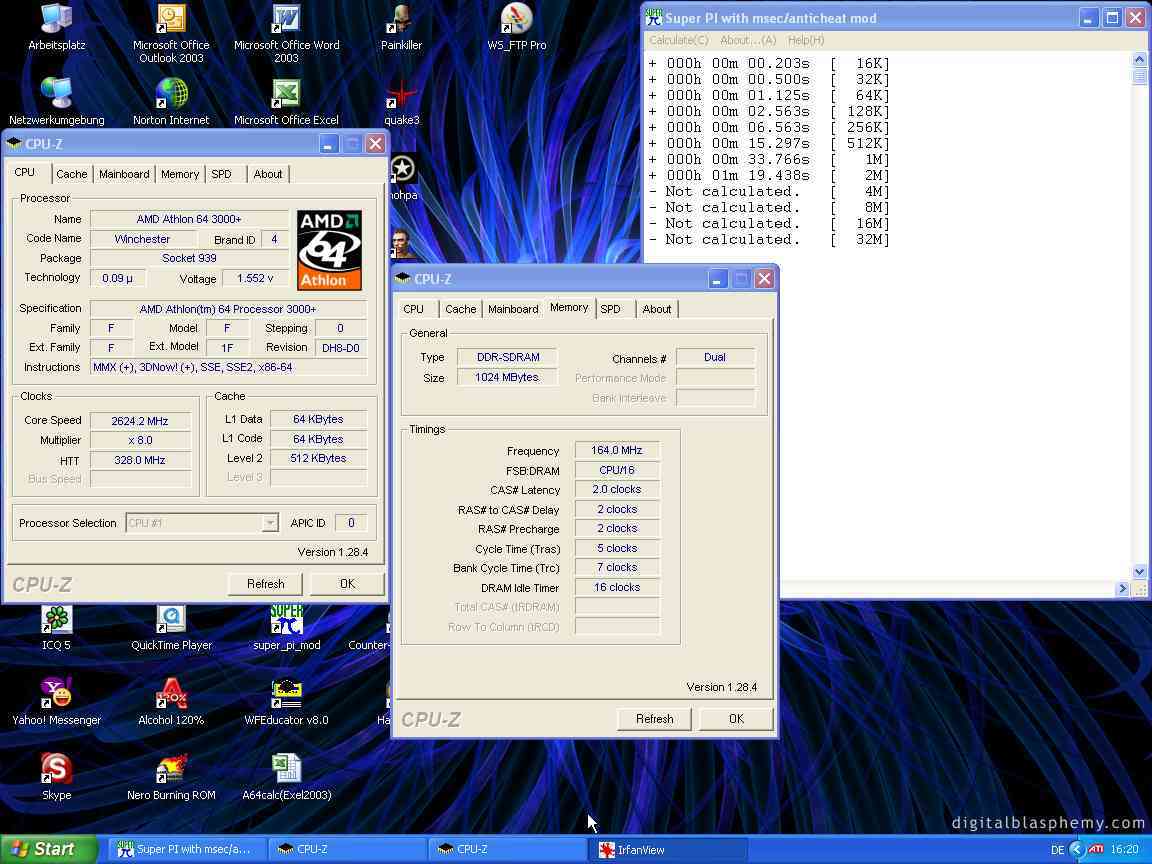Click the Code Name Winchester value

point(143,239)
